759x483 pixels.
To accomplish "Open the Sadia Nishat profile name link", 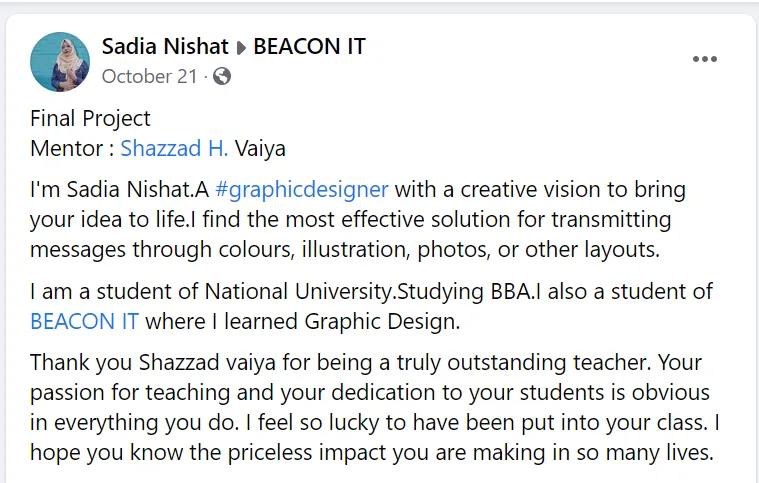I will (x=164, y=46).
